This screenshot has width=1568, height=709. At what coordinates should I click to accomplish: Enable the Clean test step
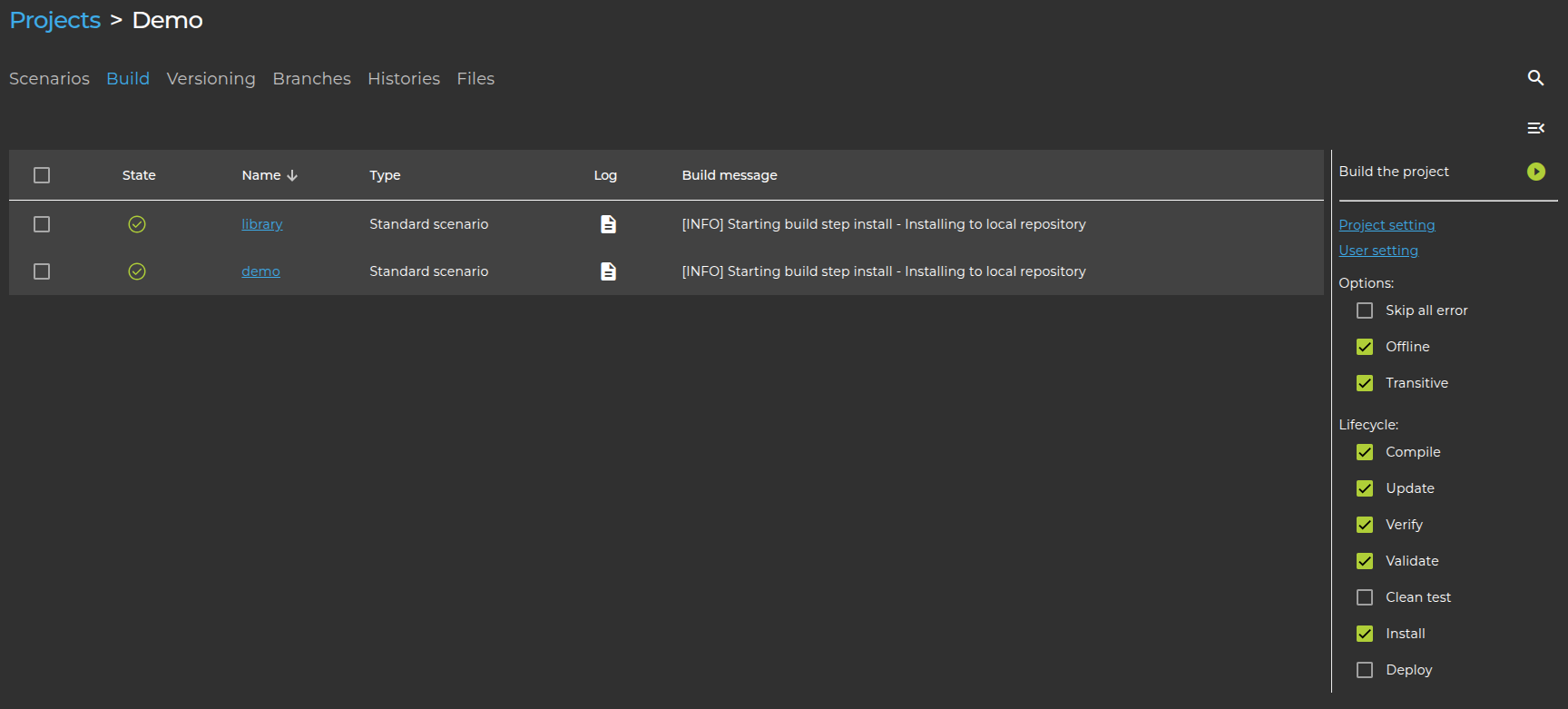1365,597
